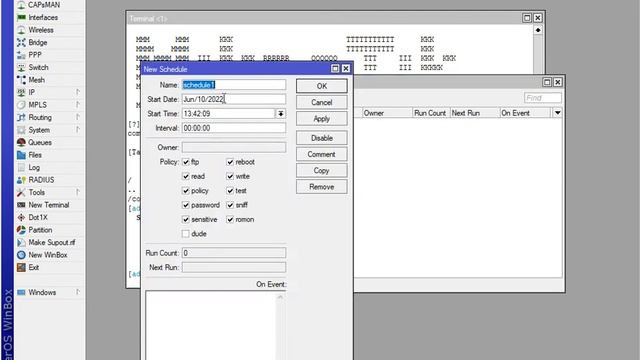Select the IP menu icon
640x360 pixels.
21,93
